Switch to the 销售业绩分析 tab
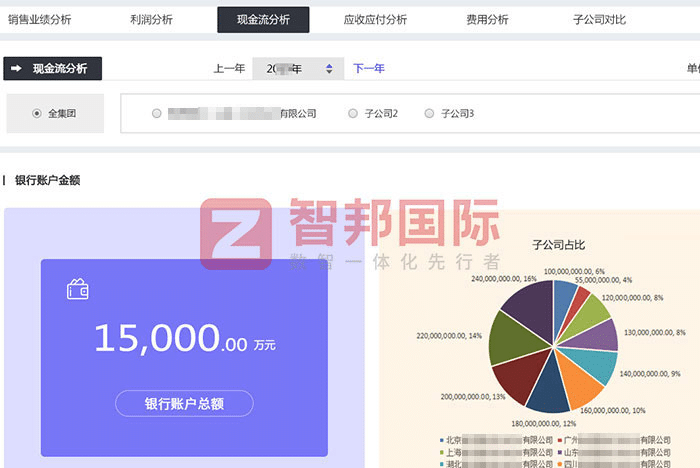Viewport: 700px width, 468px height. point(39,19)
